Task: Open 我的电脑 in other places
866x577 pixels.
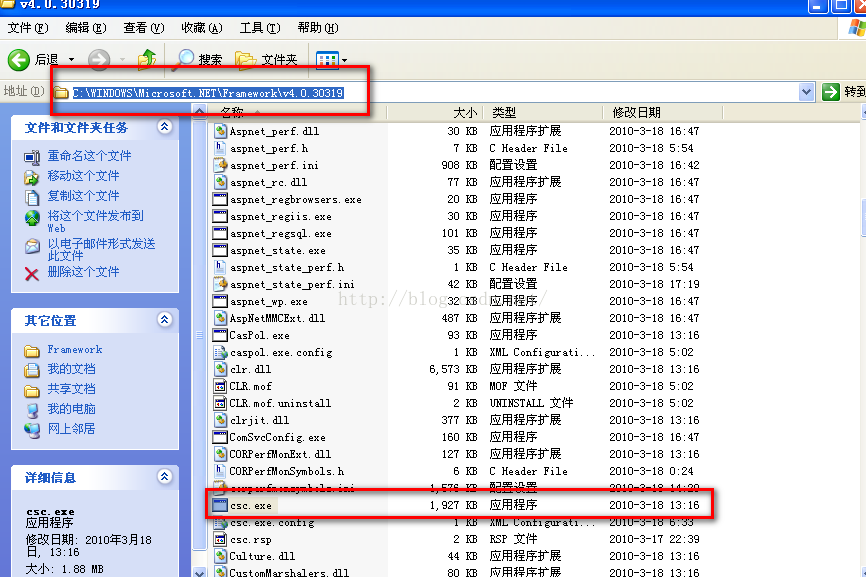Action: tap(71, 409)
